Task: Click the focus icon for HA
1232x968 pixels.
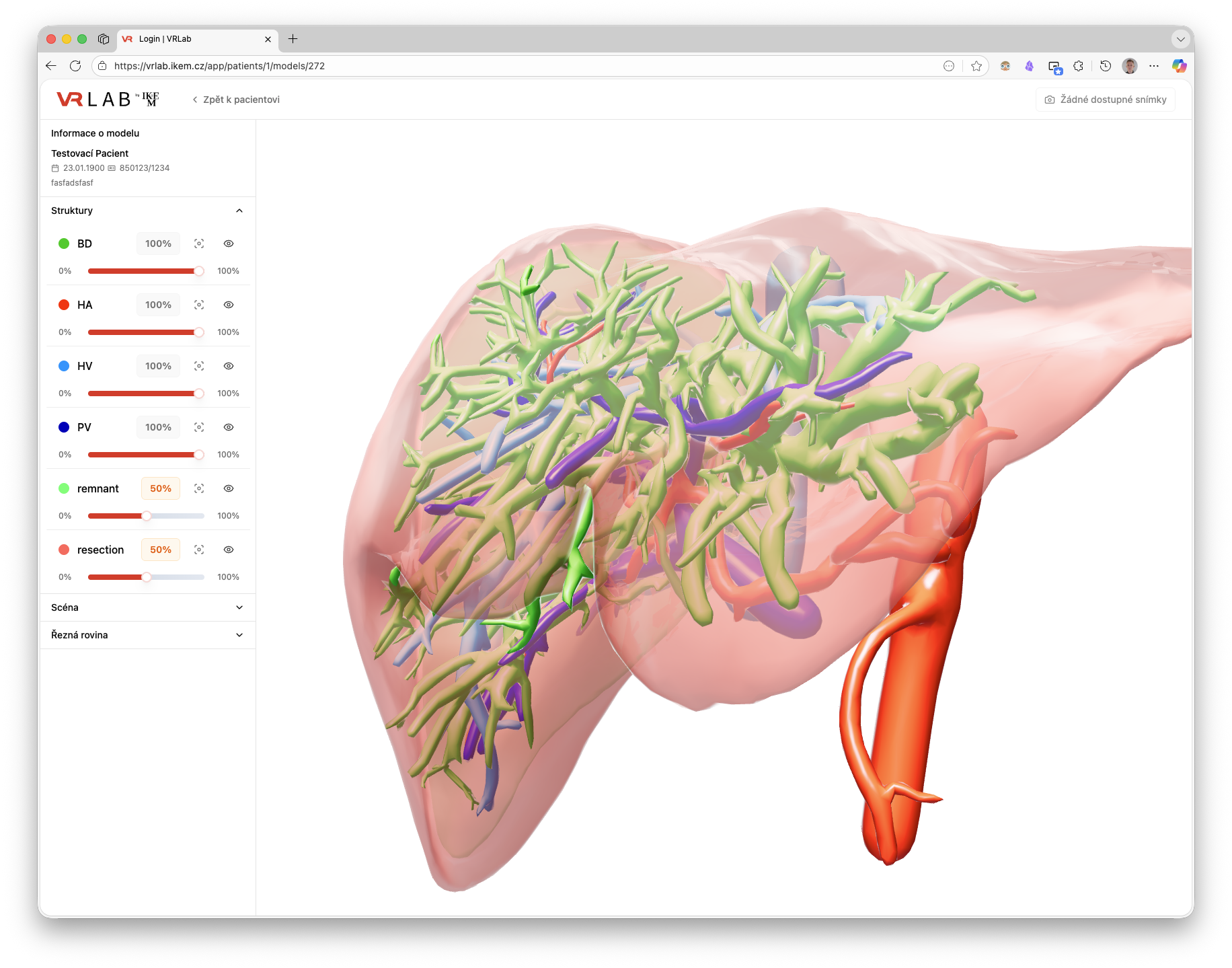Action: (x=199, y=305)
